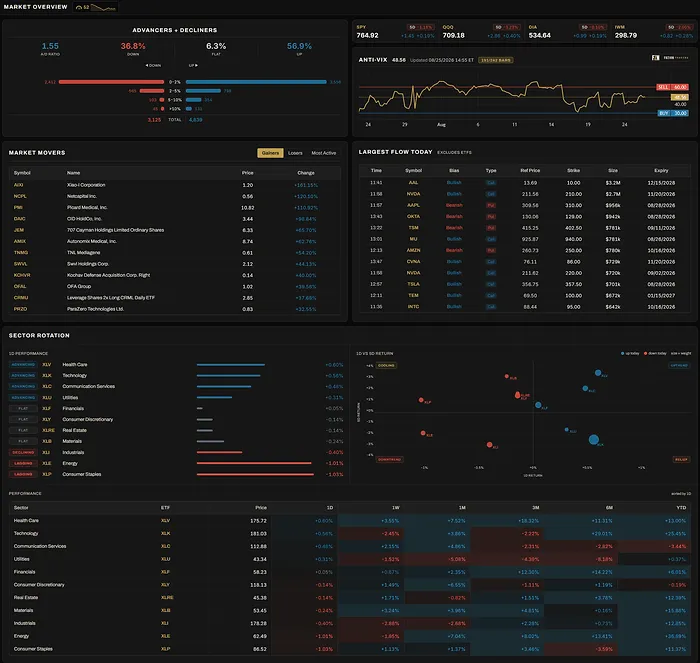Click the AIXI symbol in Market Movers
Viewport: 700px width, 663px height.
point(18,185)
